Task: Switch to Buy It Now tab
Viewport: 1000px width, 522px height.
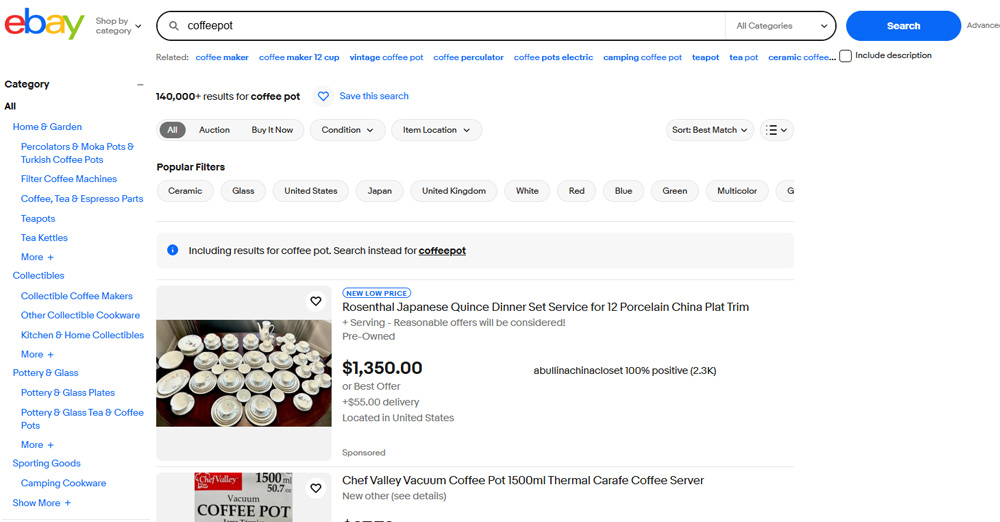Action: coord(272,130)
